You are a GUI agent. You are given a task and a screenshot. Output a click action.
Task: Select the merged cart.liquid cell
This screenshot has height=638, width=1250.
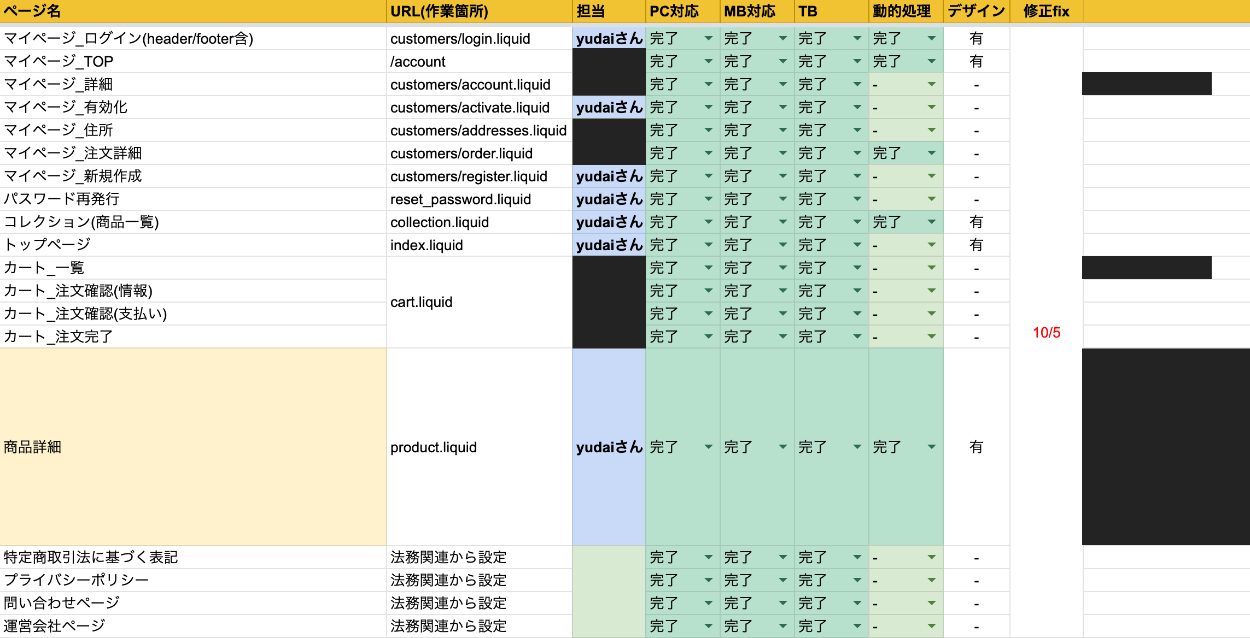[x=478, y=302]
